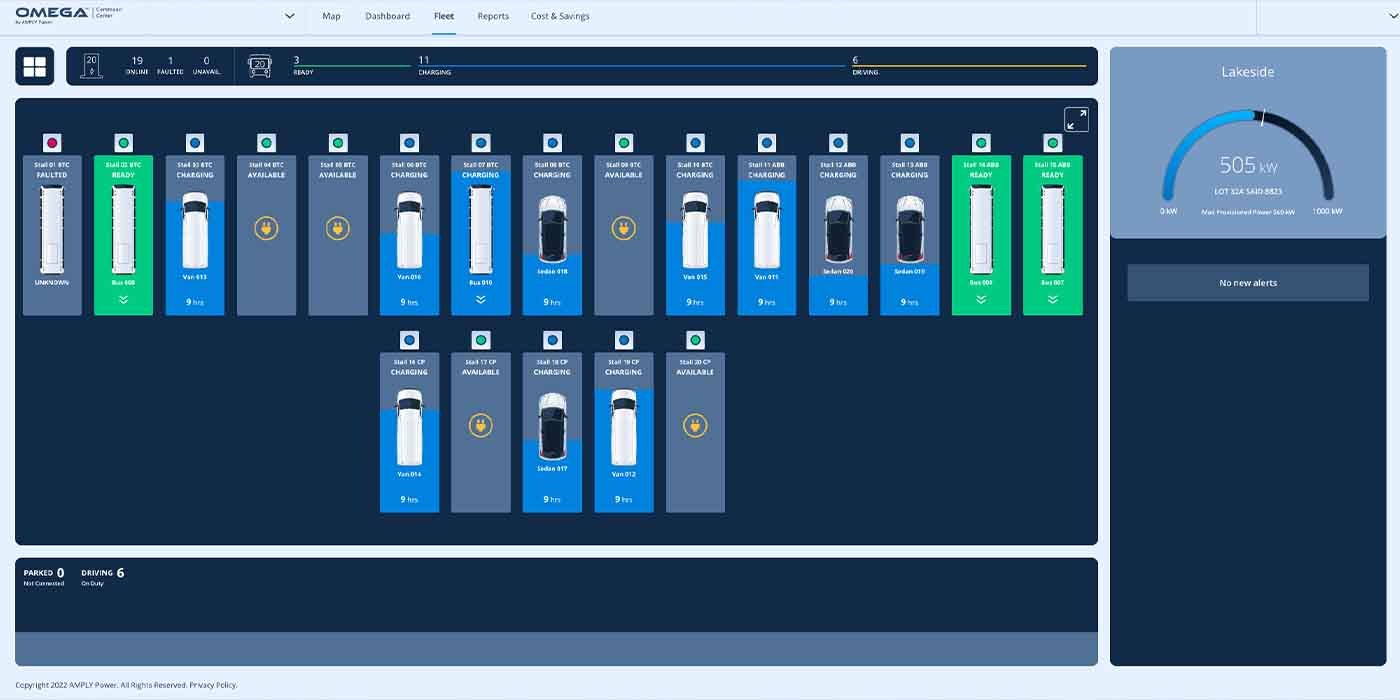This screenshot has height=700, width=1400.
Task: Click the blue status indicator above Stall 16
Action: pos(409,340)
